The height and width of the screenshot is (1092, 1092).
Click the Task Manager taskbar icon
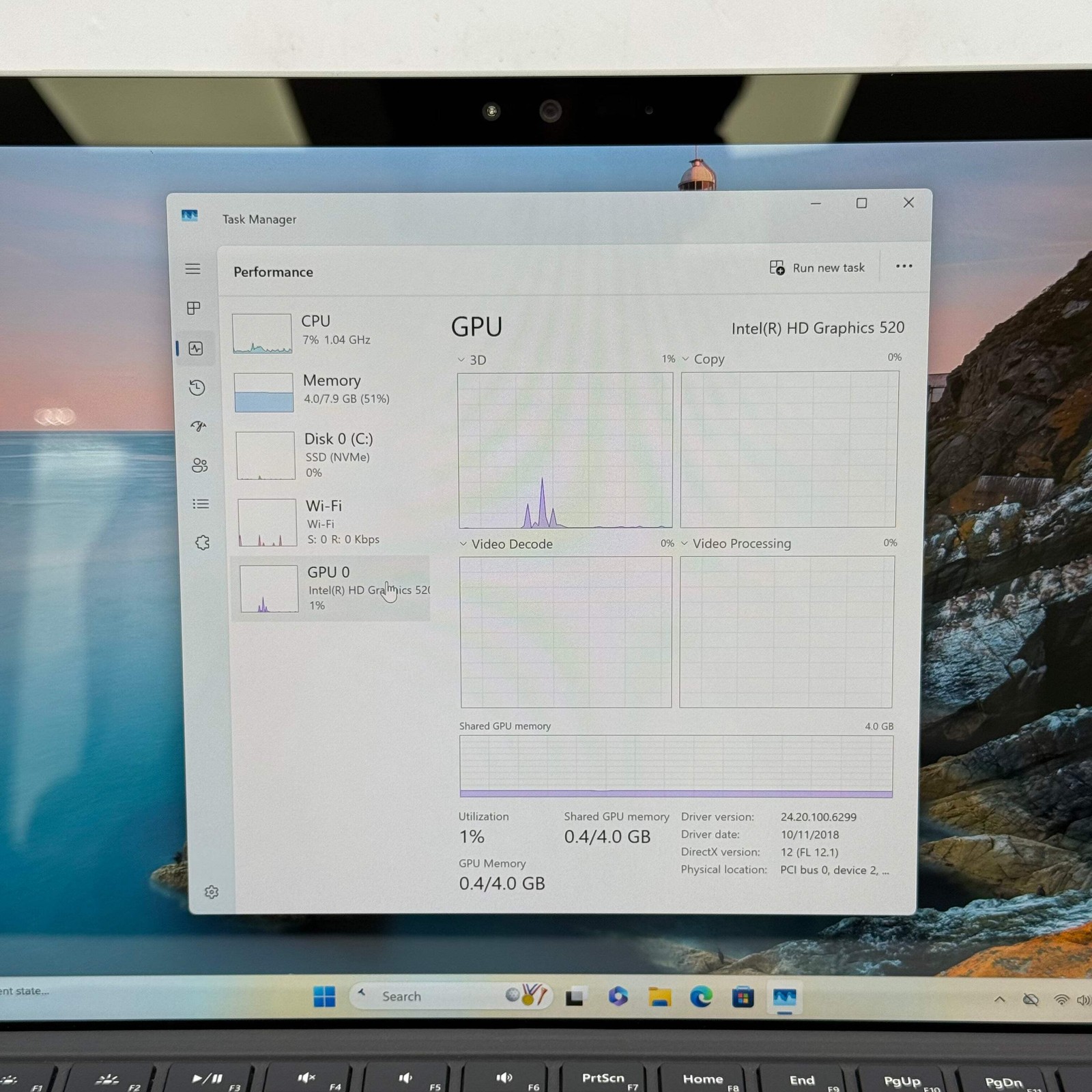pyautogui.click(x=784, y=998)
